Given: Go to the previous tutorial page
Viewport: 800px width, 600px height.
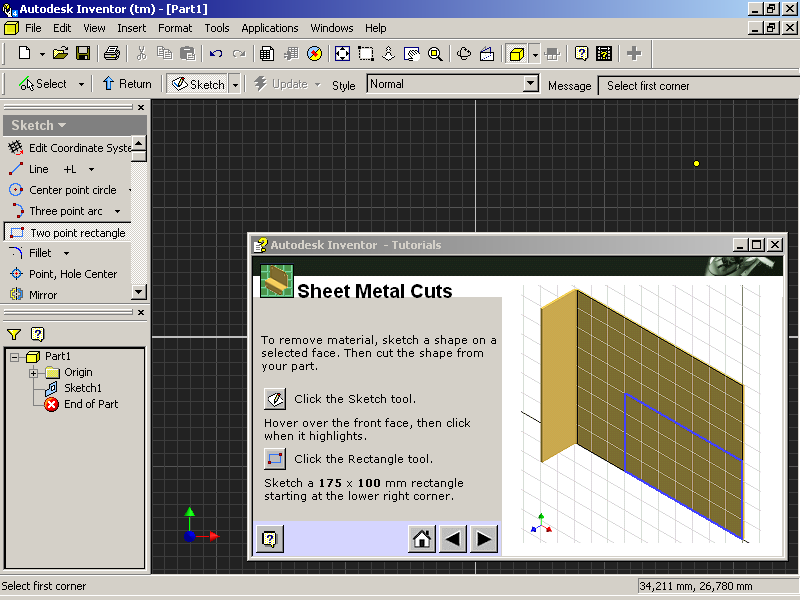Looking at the screenshot, I should tap(453, 539).
